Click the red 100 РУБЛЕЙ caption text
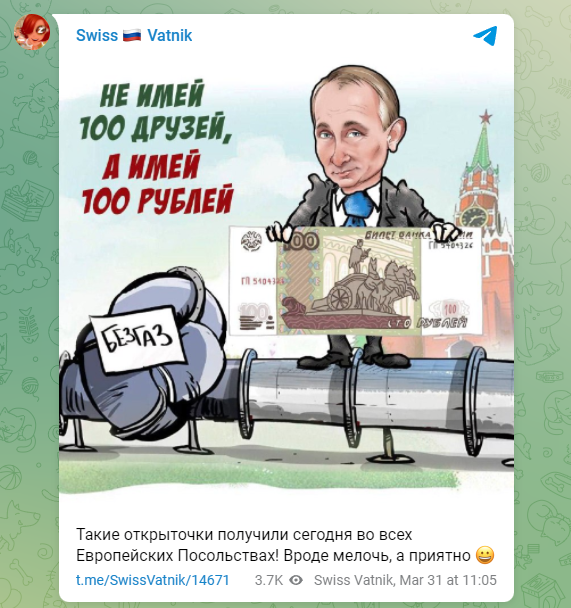 click(x=157, y=201)
